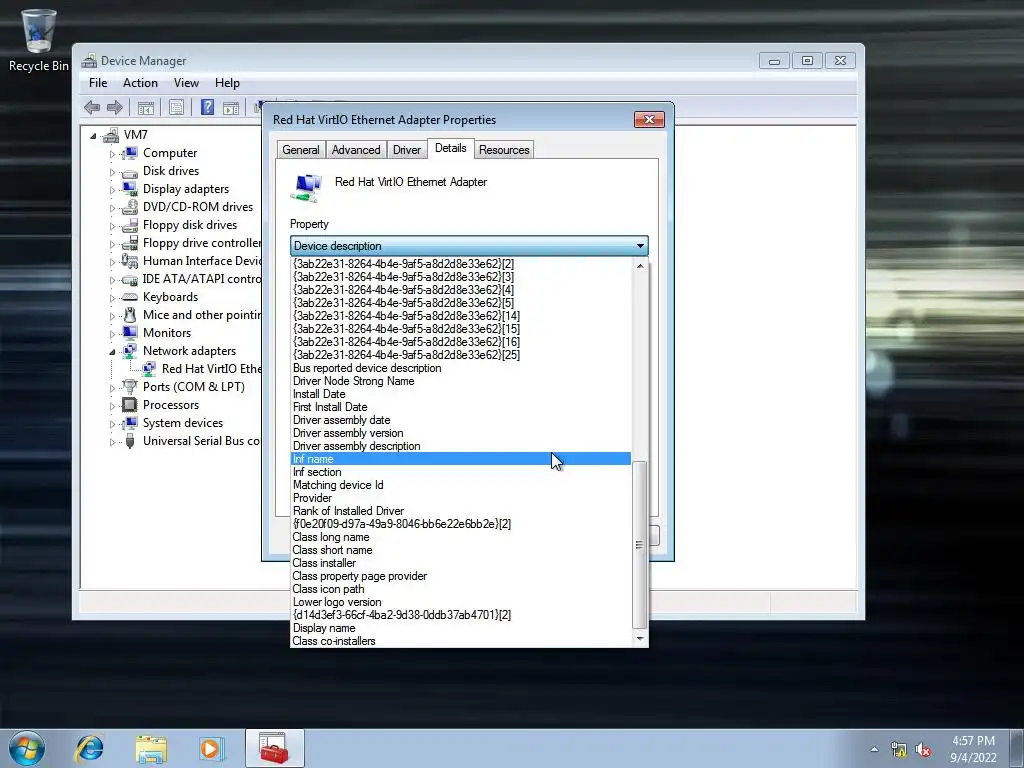Open Windows Media Player taskbar icon

click(211, 748)
